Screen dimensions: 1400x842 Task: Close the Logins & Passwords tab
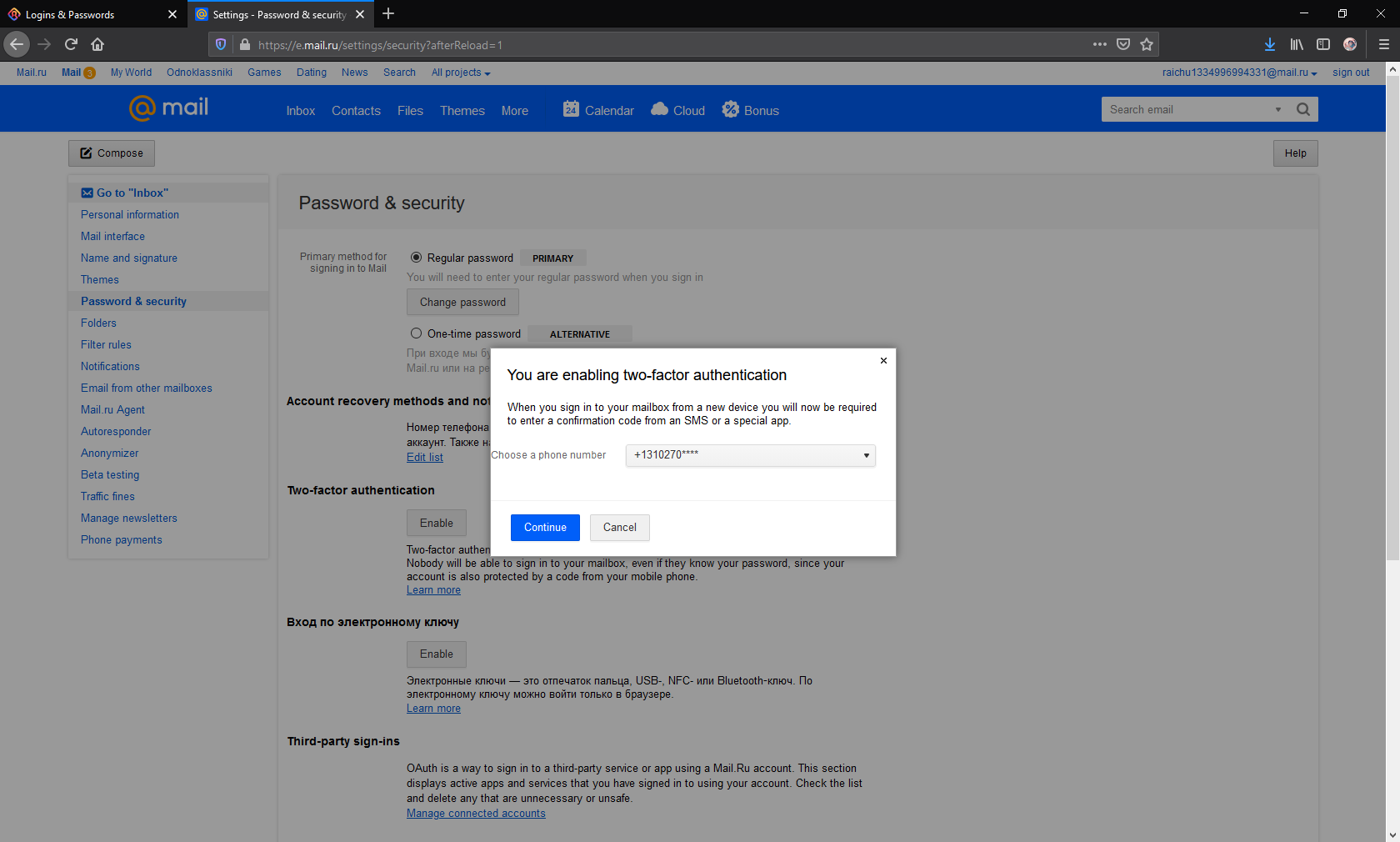(x=172, y=14)
